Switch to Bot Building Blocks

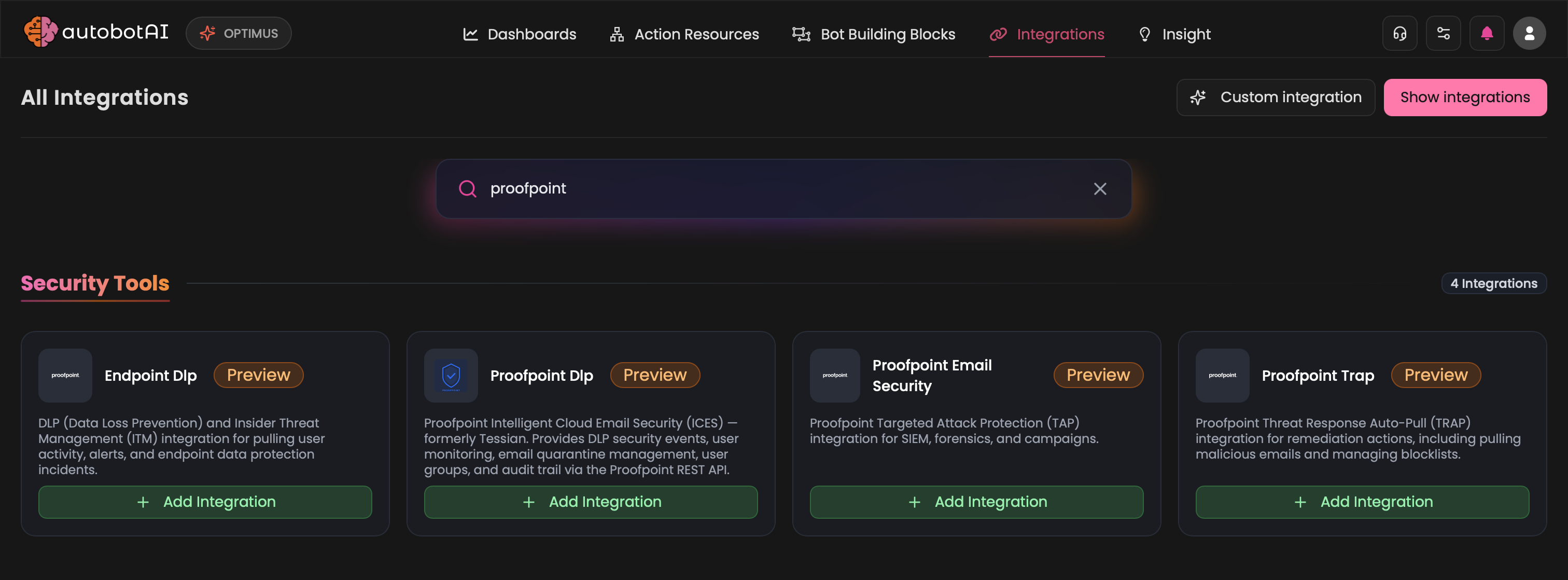click(x=874, y=34)
